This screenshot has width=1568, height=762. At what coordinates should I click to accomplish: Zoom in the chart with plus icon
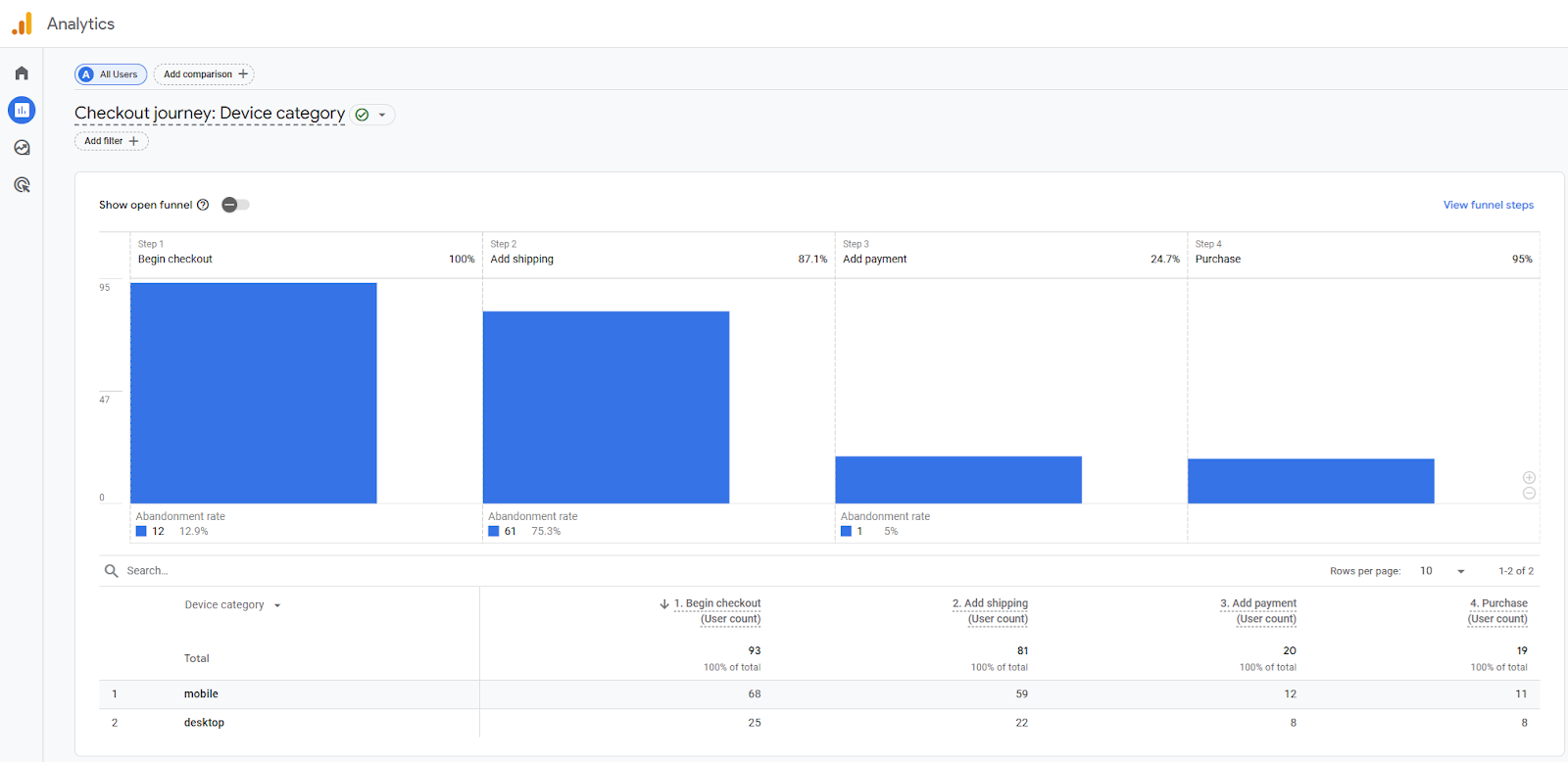[x=1529, y=478]
